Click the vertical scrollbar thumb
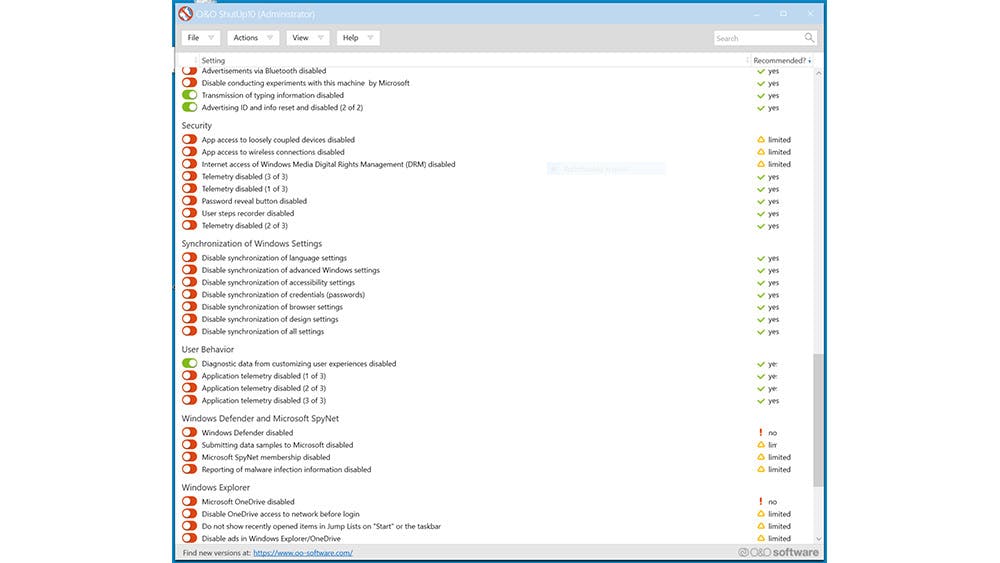The image size is (1000, 563). click(x=819, y=420)
